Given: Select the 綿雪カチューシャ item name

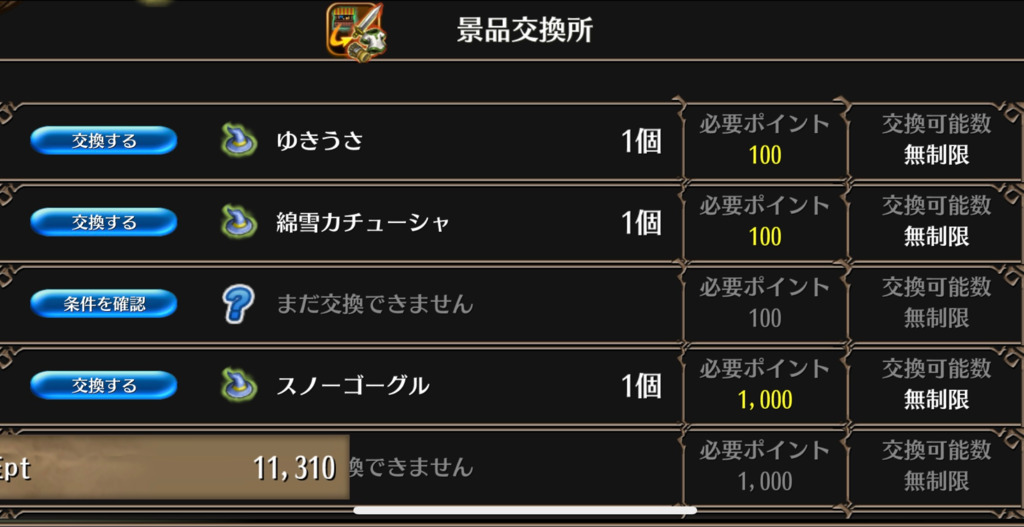Looking at the screenshot, I should coord(363,223).
